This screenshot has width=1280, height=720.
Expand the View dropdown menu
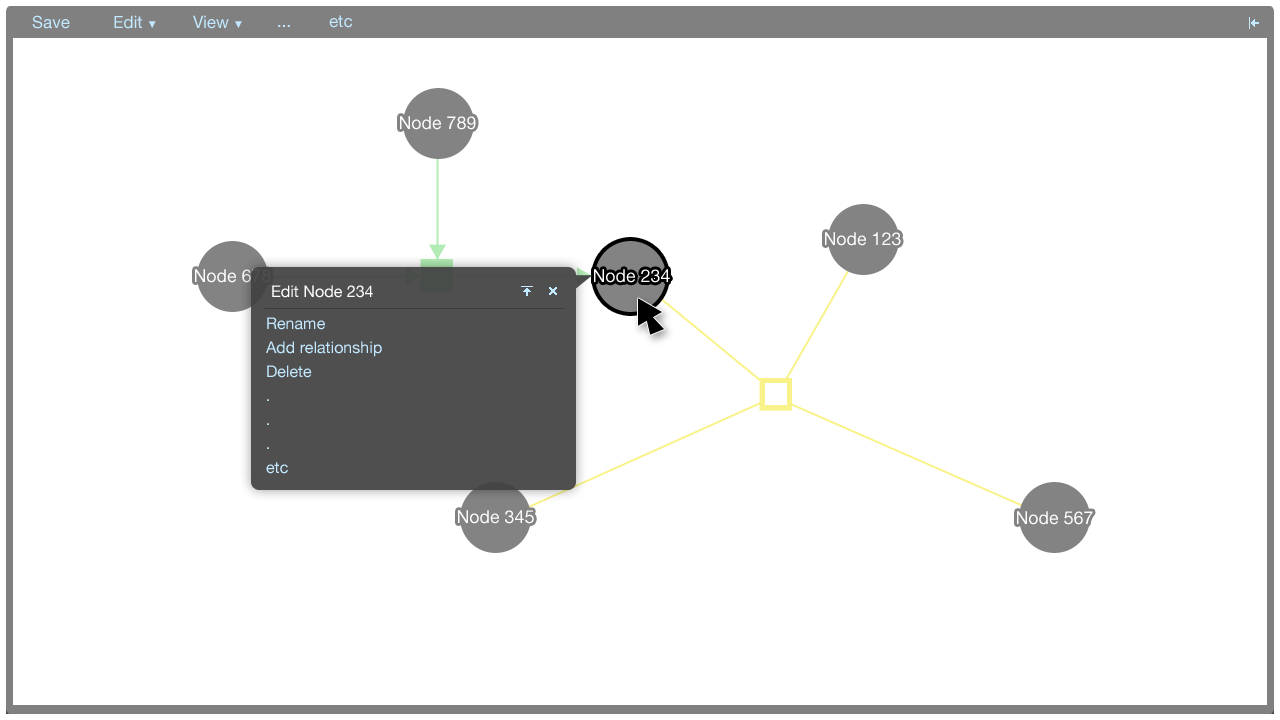(x=217, y=22)
